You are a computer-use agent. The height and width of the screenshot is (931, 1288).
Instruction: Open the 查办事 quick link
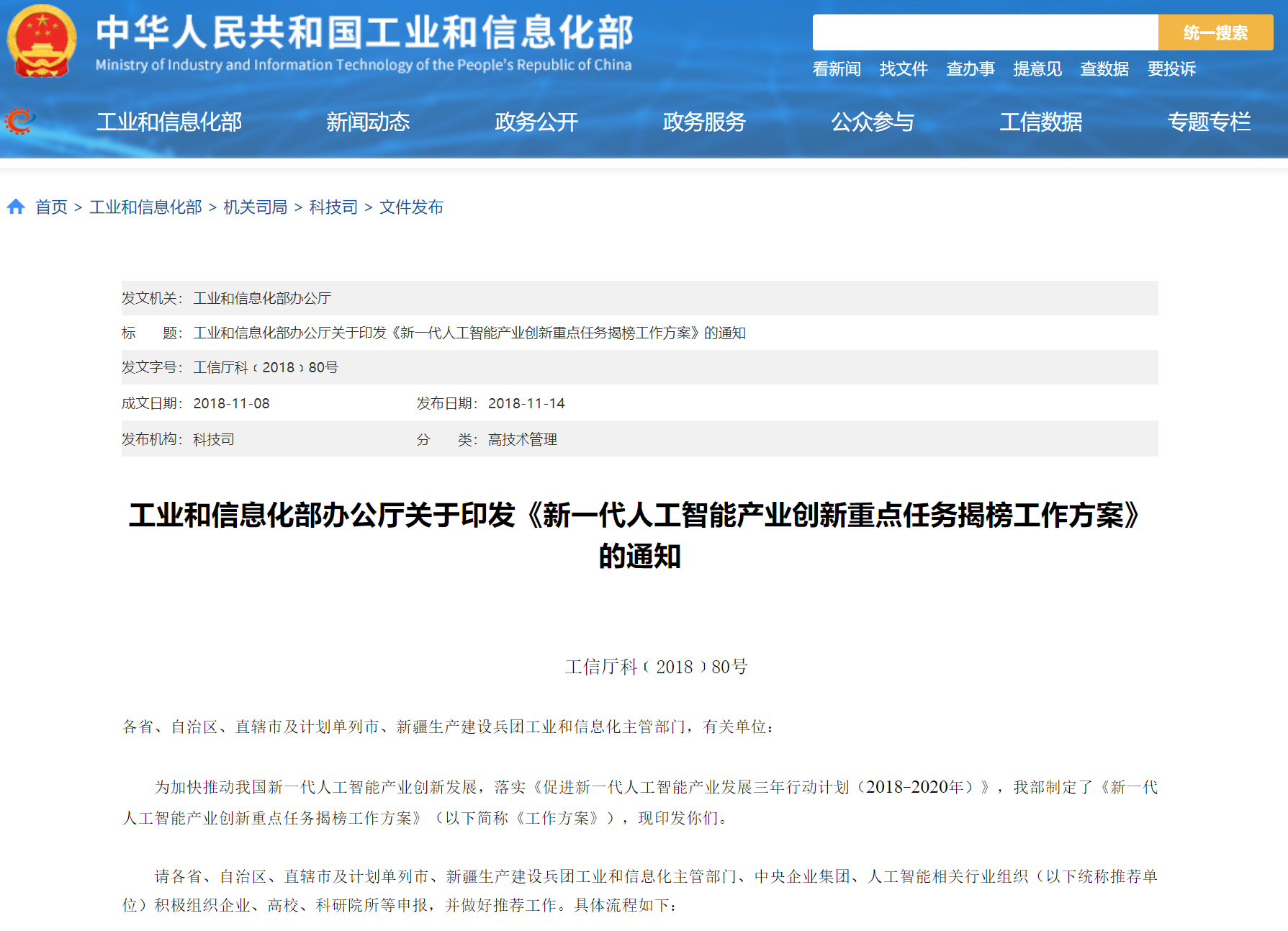click(x=970, y=69)
